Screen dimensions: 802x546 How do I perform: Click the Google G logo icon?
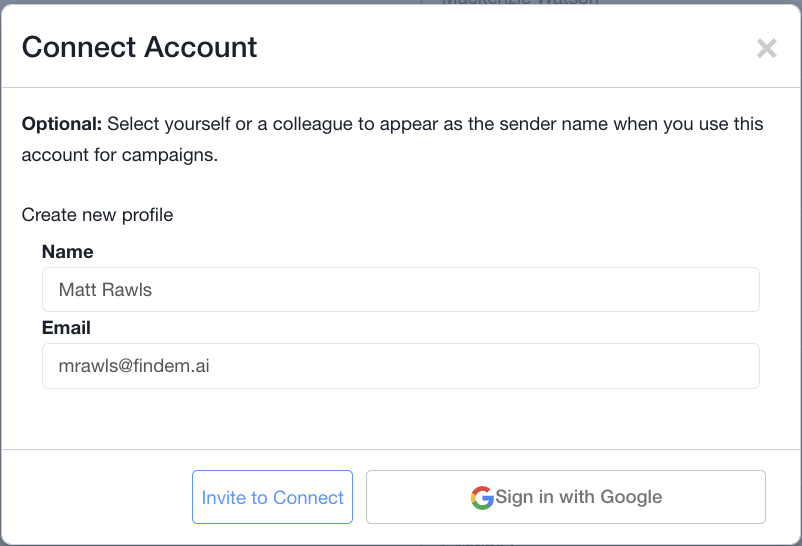482,497
